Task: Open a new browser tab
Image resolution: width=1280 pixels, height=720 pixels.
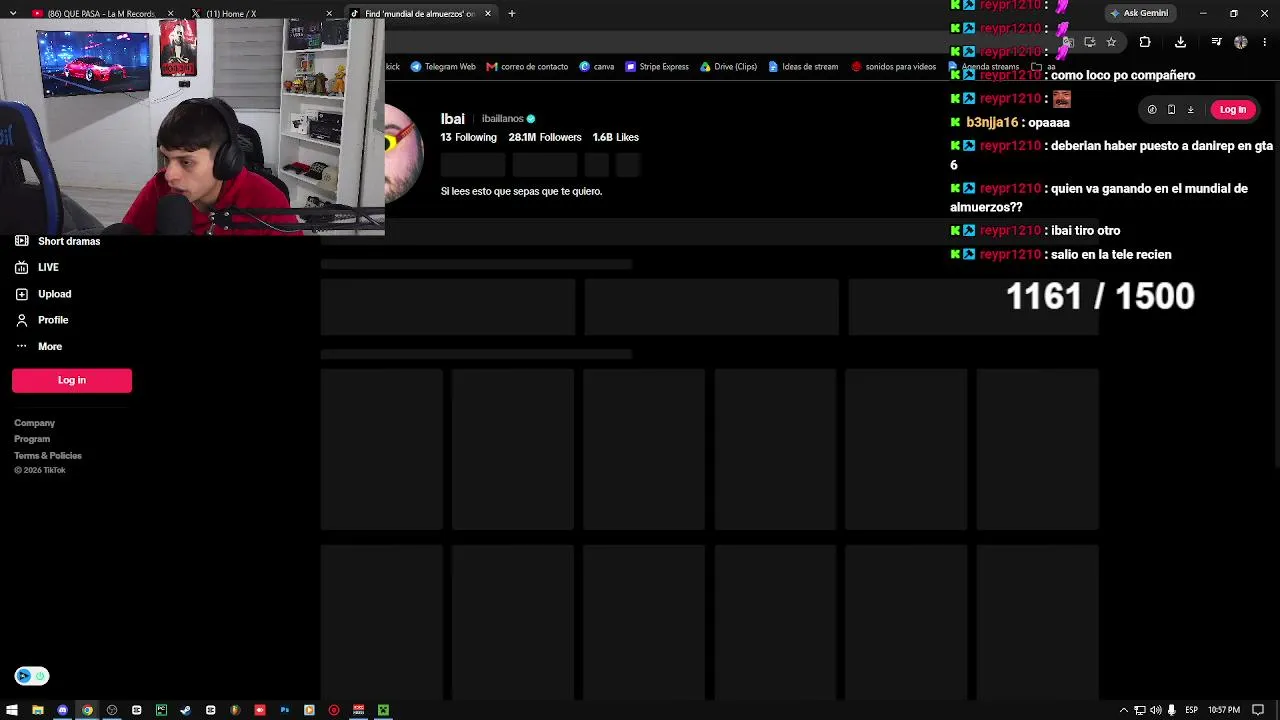Action: tap(512, 14)
